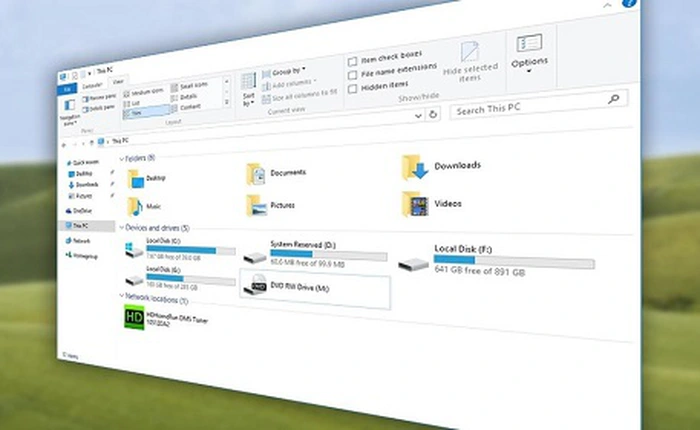Enable Item check boxes checkbox
This screenshot has height=430, width=700.
coord(353,61)
